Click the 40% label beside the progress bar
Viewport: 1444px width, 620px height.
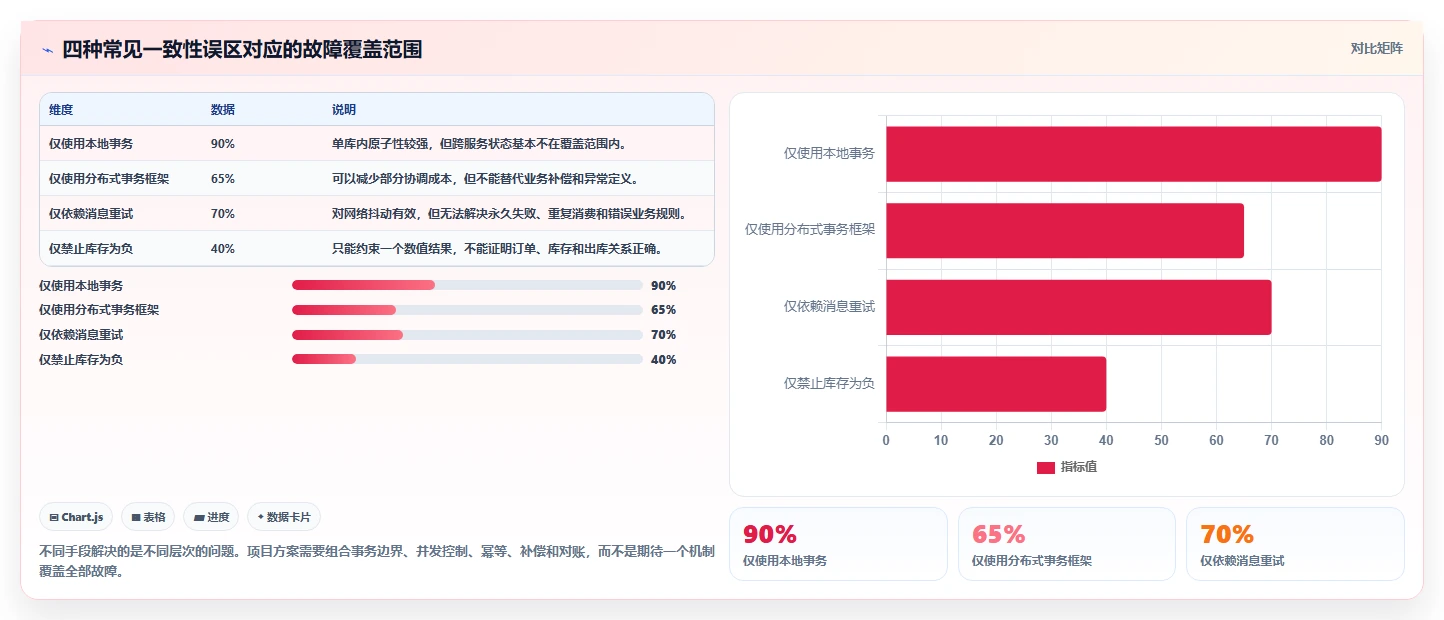pyautogui.click(x=663, y=360)
